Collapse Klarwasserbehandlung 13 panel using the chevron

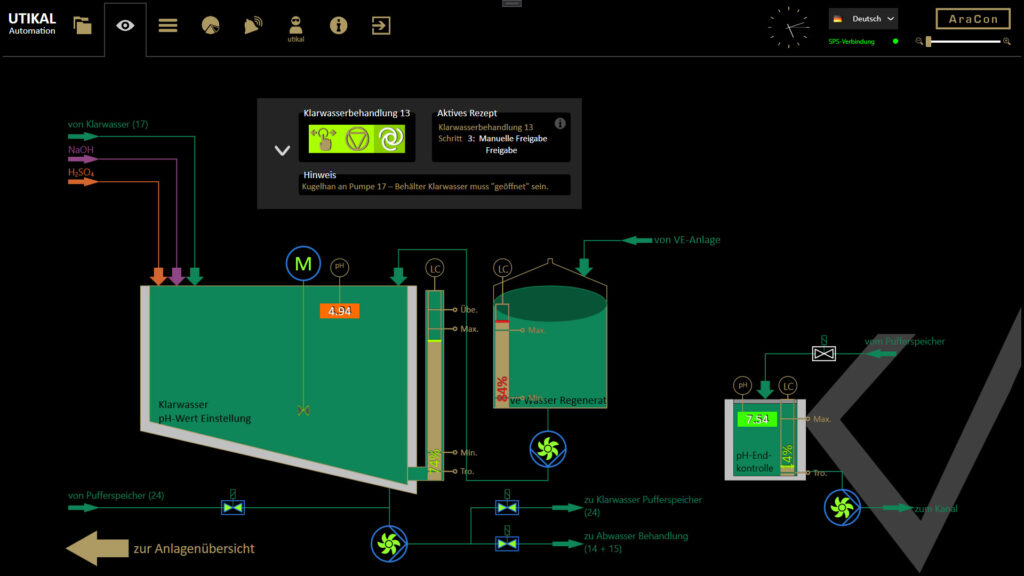[x=282, y=150]
